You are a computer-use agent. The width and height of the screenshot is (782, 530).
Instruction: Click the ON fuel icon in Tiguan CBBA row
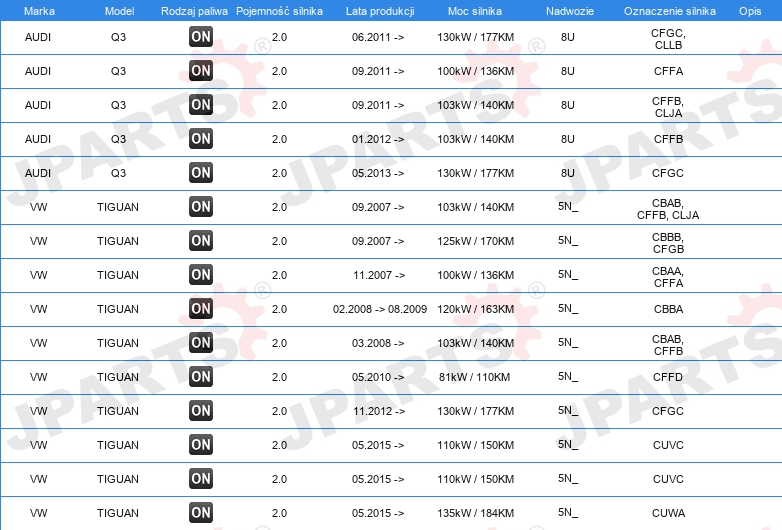click(x=200, y=309)
